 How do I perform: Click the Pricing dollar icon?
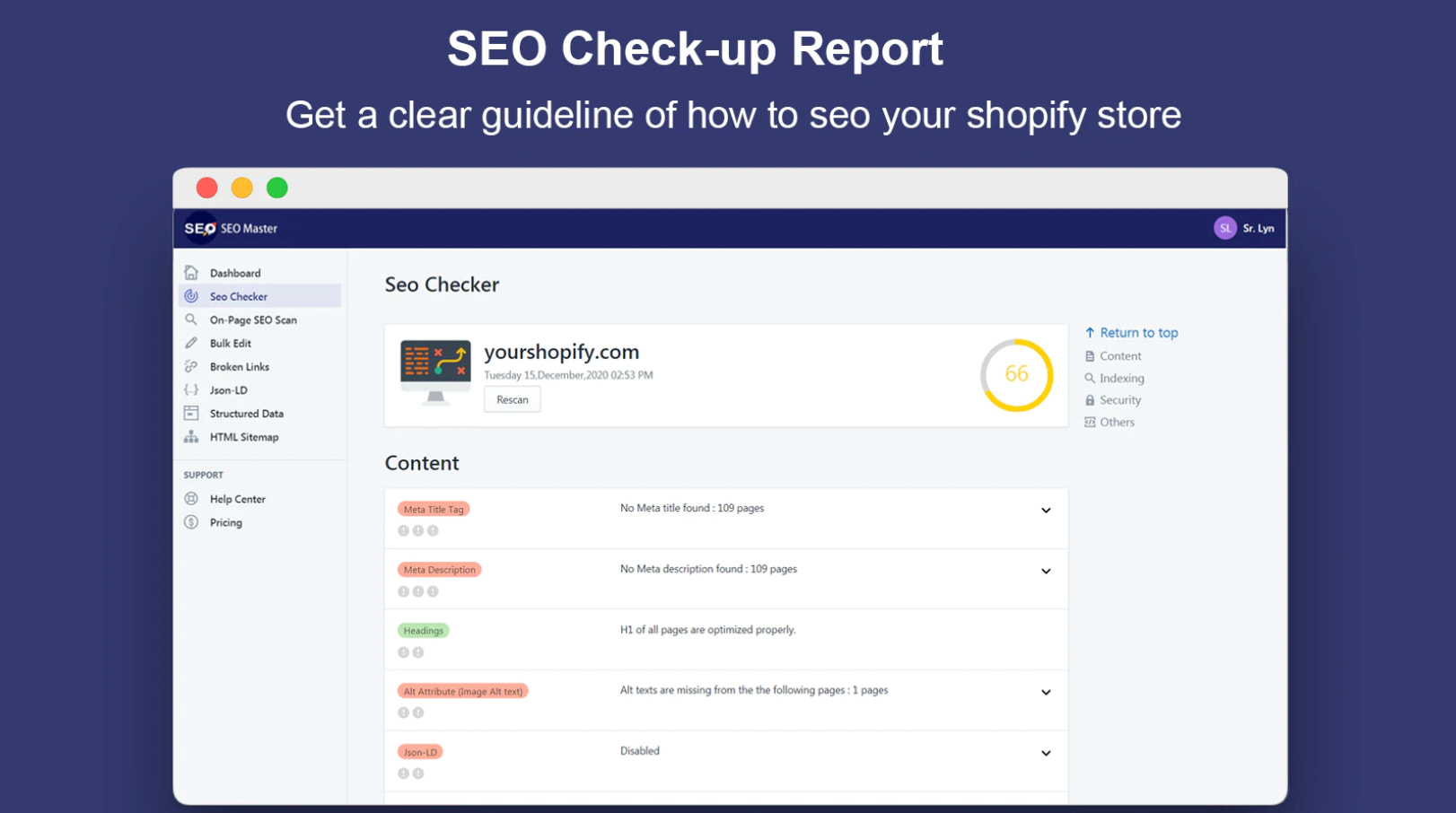pyautogui.click(x=191, y=522)
